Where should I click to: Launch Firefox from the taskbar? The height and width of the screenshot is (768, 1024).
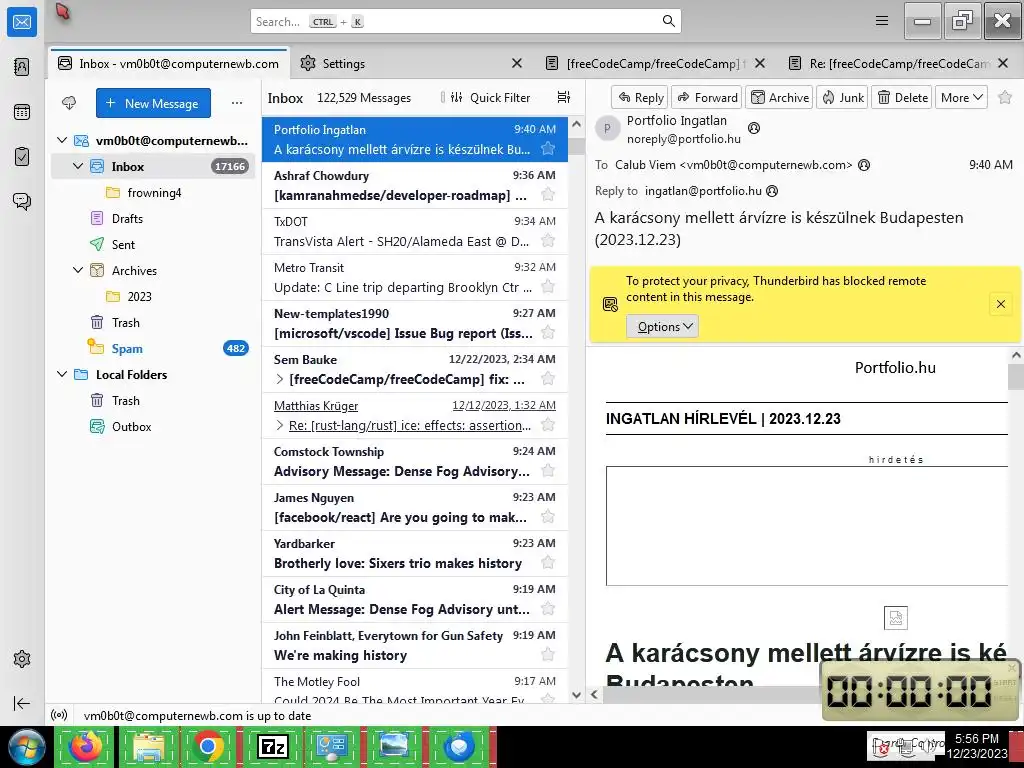[x=86, y=746]
